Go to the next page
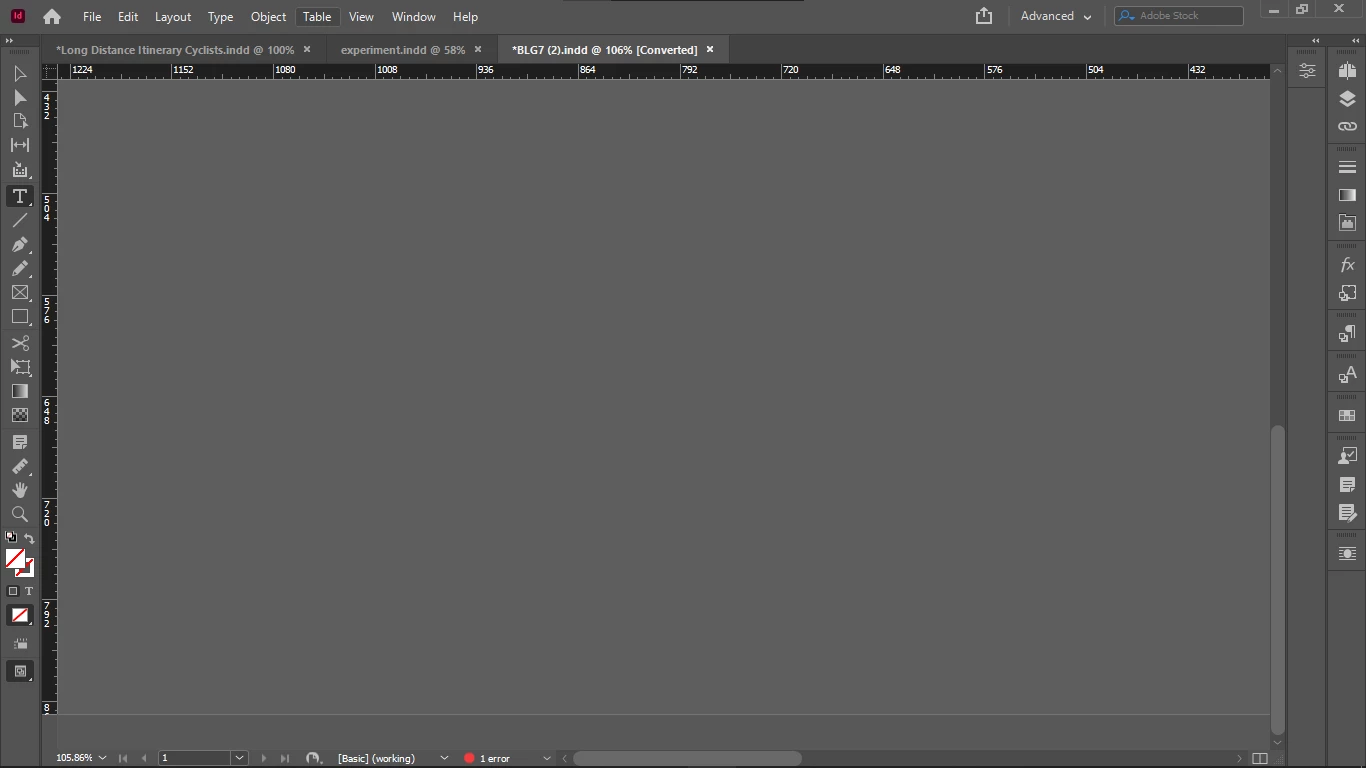Viewport: 1366px width, 768px height. click(x=264, y=758)
